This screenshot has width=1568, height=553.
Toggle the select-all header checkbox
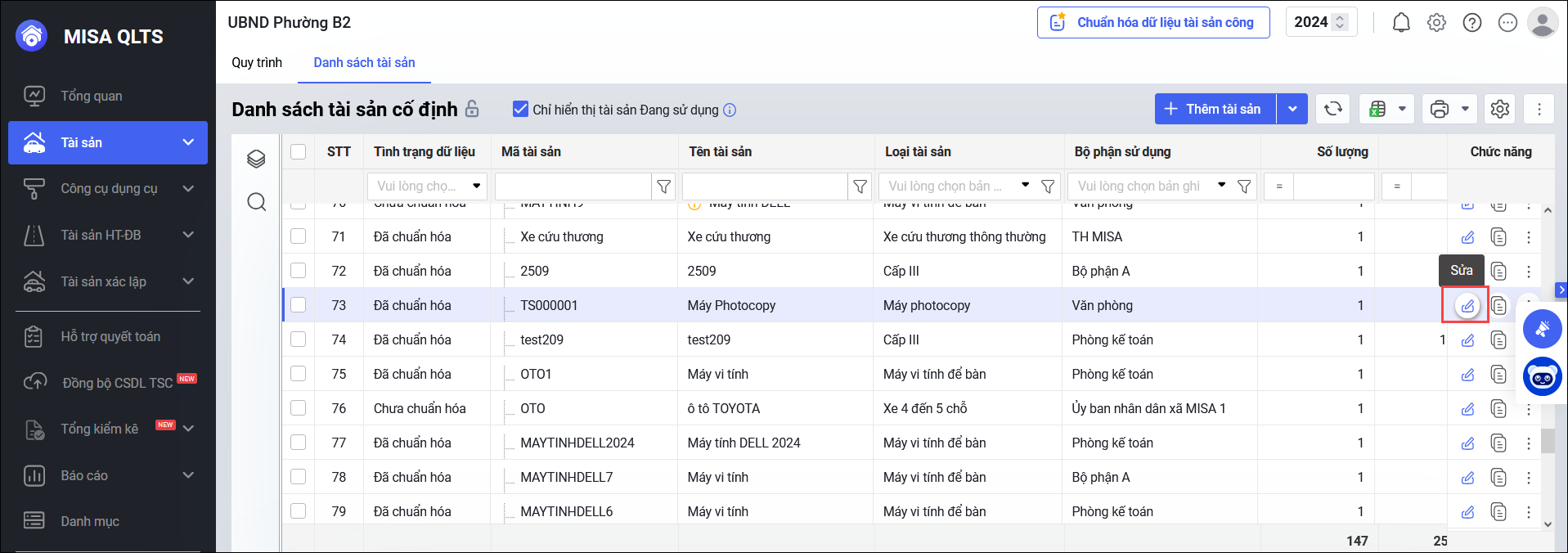coord(299,151)
